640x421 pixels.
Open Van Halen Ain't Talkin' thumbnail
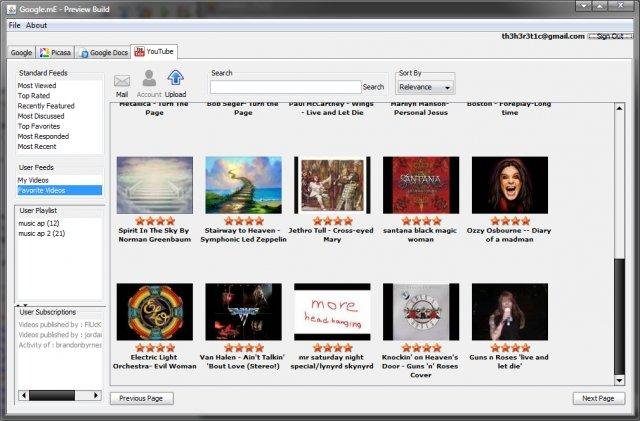coord(243,312)
